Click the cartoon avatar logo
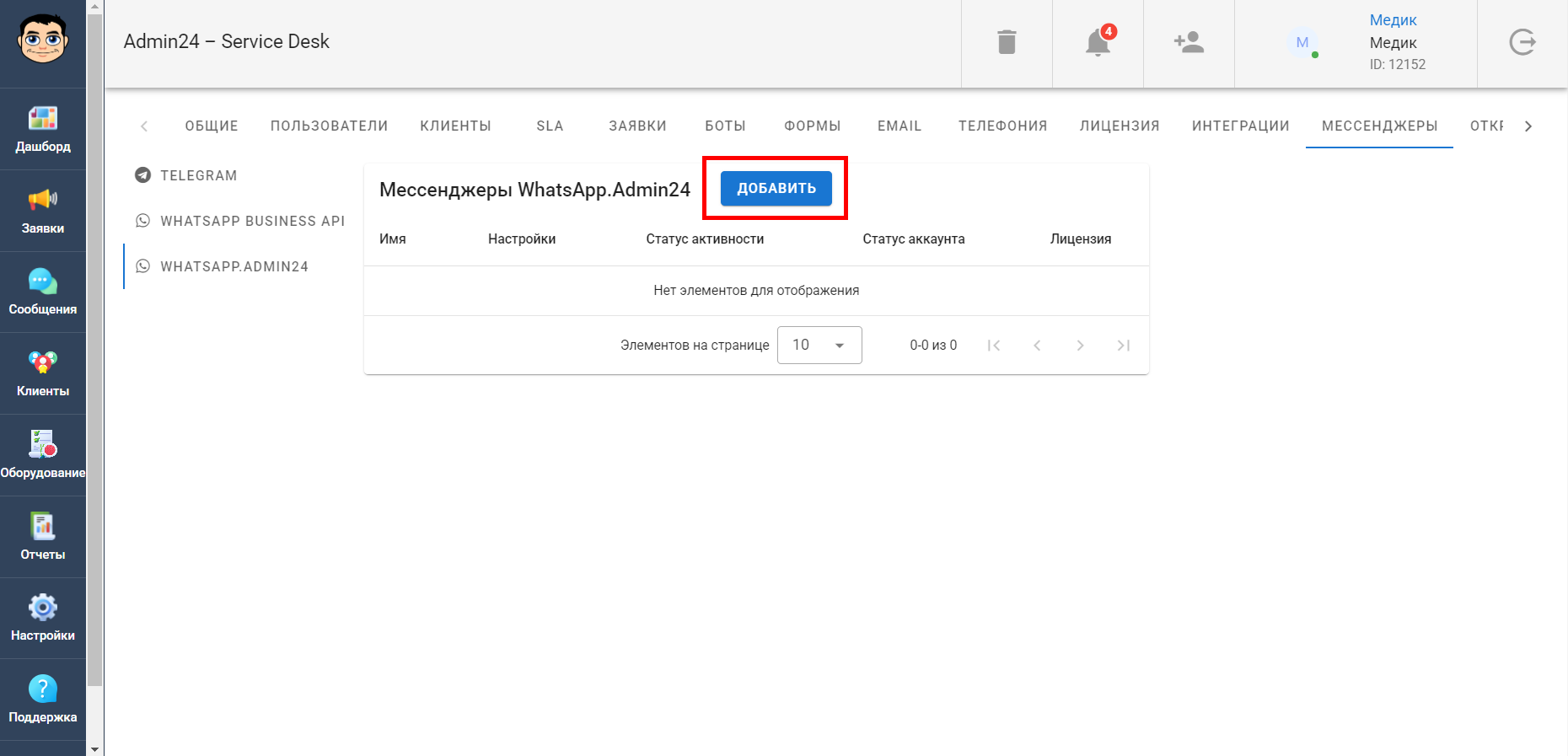The width and height of the screenshot is (1568, 756). point(42,40)
